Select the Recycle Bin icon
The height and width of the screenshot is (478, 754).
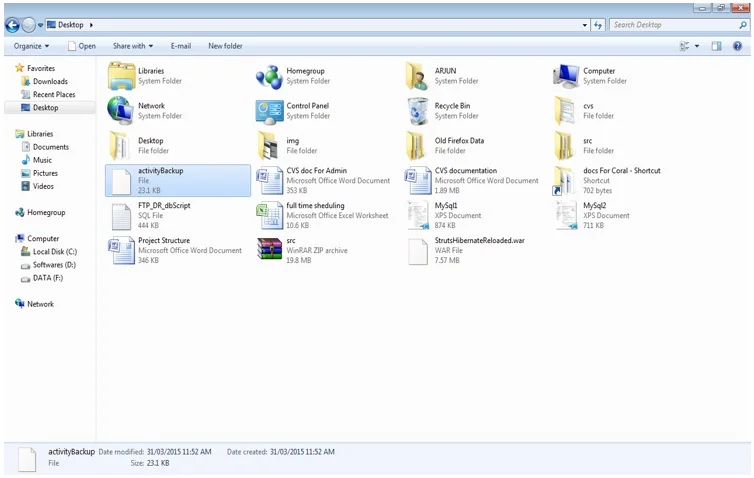(x=417, y=111)
